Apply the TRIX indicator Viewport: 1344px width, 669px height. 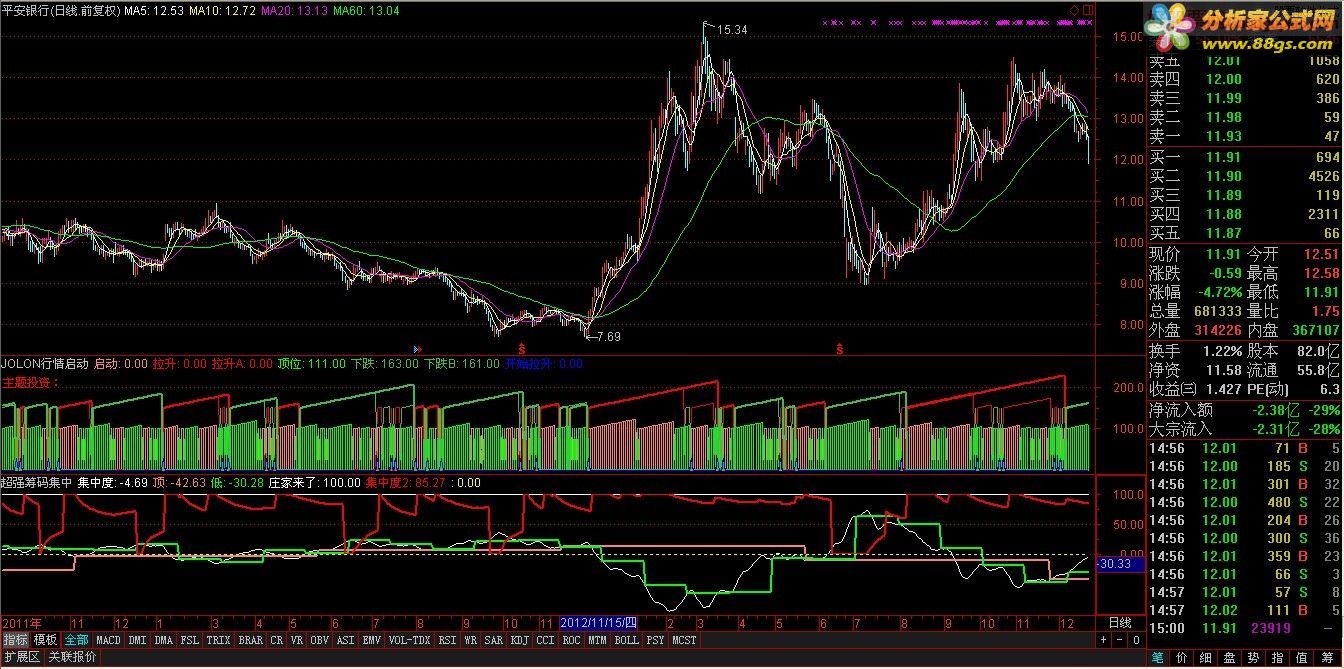pos(218,640)
